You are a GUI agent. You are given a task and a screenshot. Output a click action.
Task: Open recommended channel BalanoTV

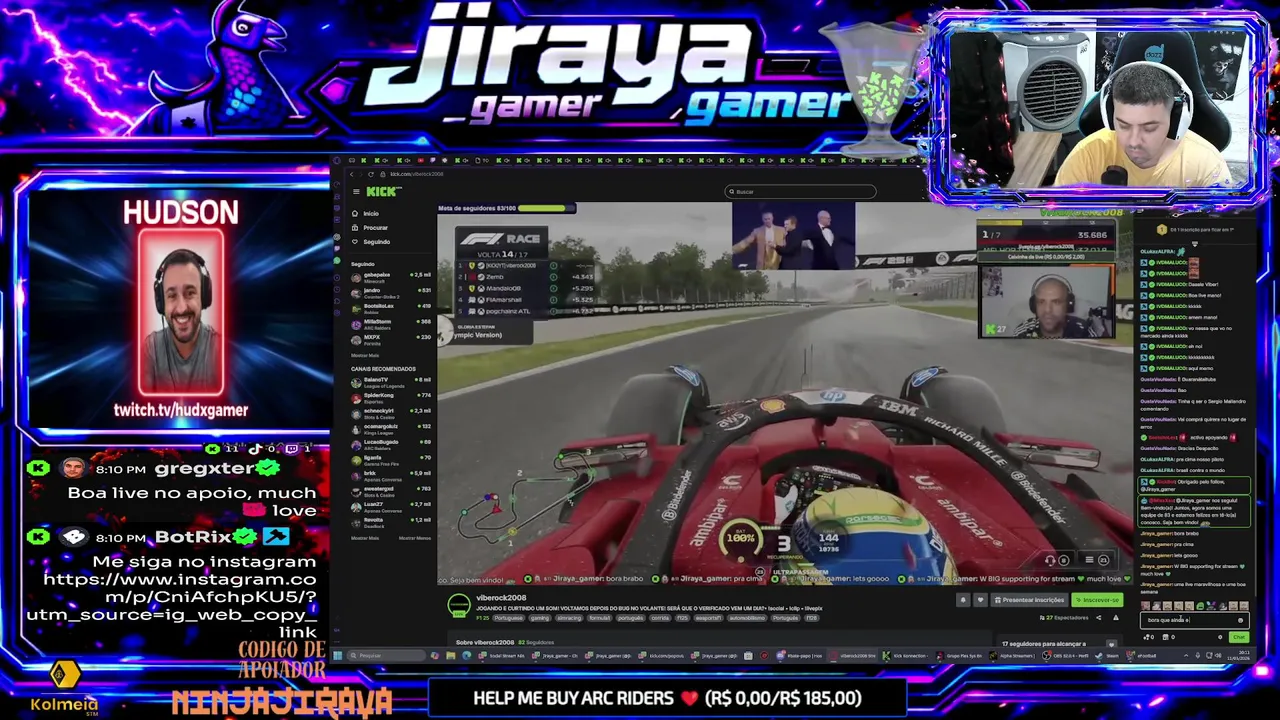391,383
